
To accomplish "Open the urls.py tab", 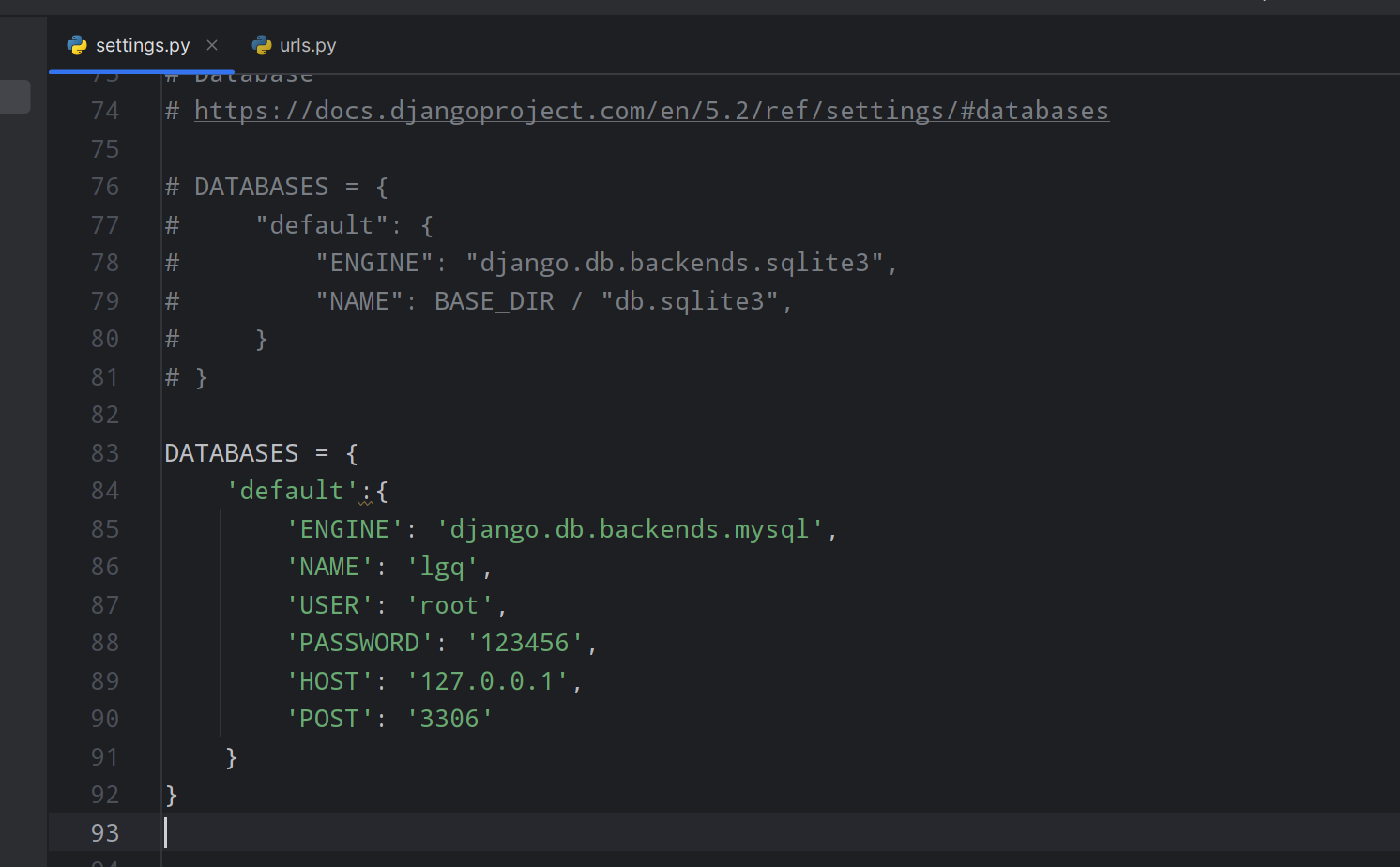I will 294,45.
